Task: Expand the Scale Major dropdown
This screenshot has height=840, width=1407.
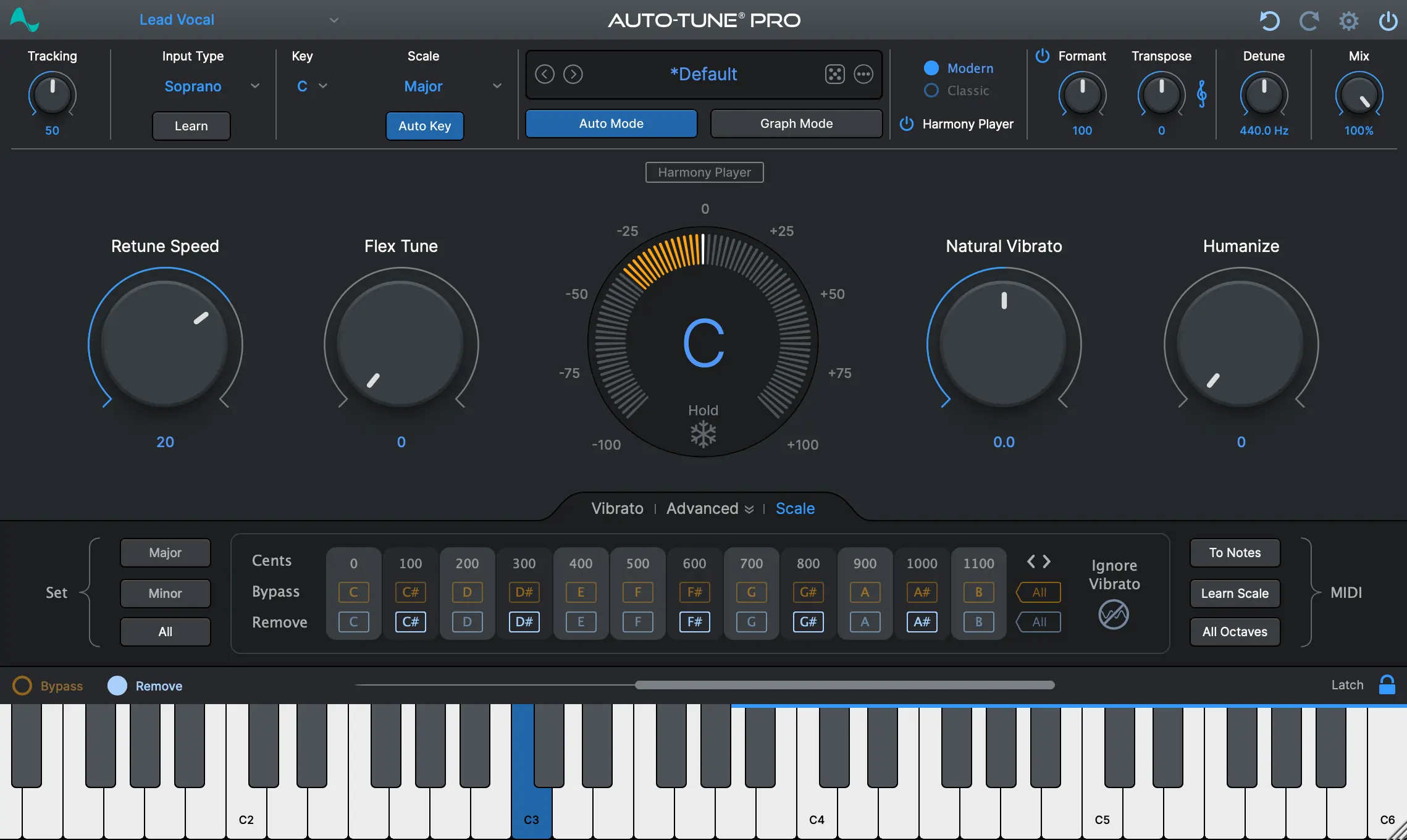Action: click(x=497, y=86)
